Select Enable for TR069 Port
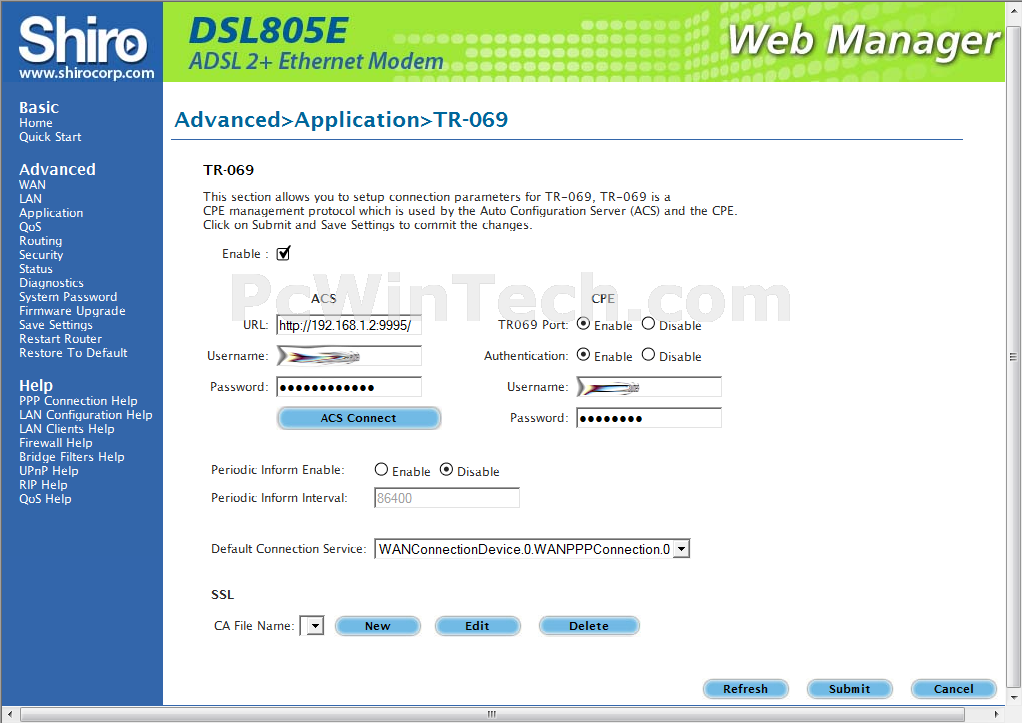Viewport: 1022px width, 723px height. pos(583,324)
